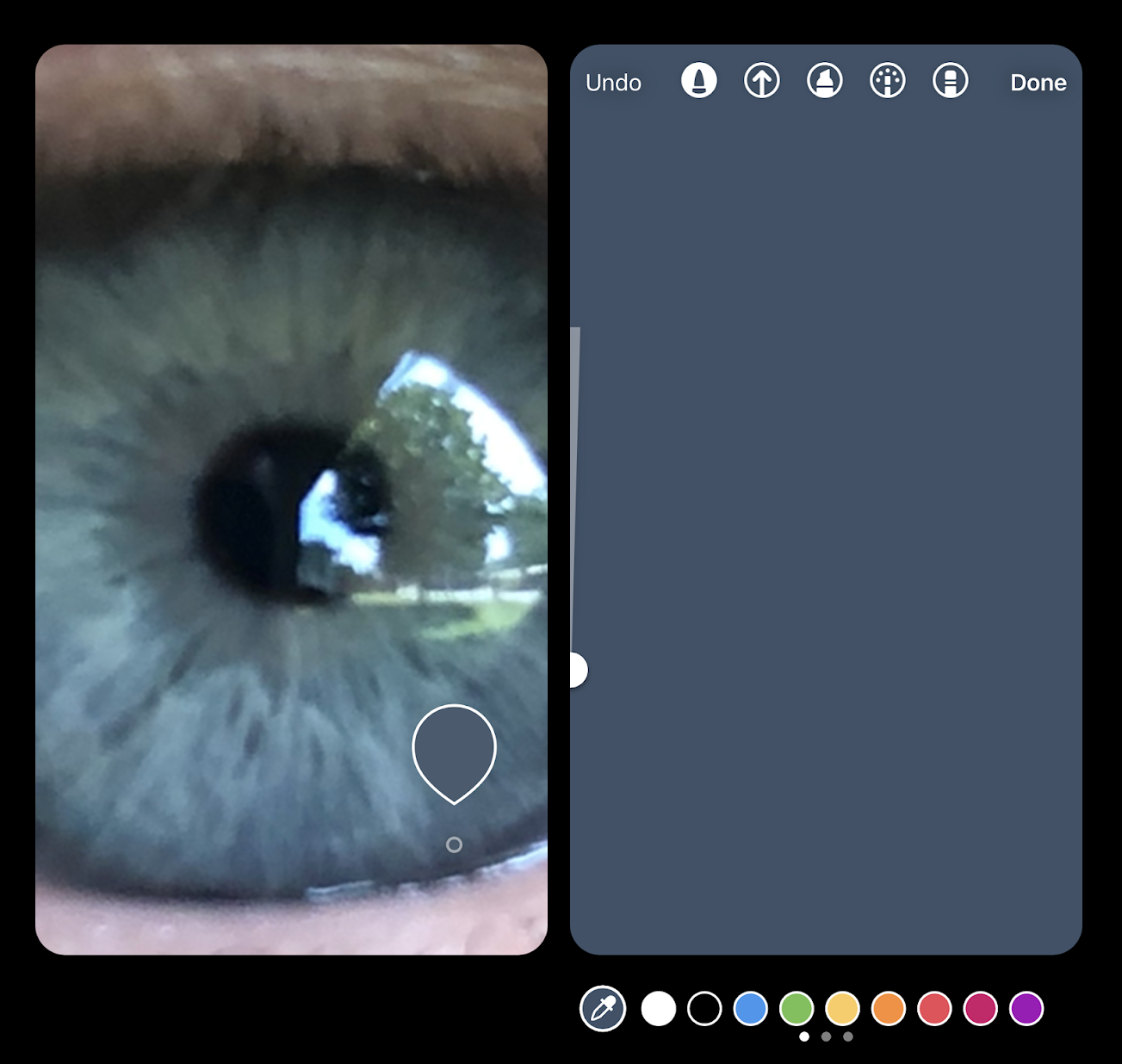Tap Done to finish drawing

pyautogui.click(x=1038, y=83)
